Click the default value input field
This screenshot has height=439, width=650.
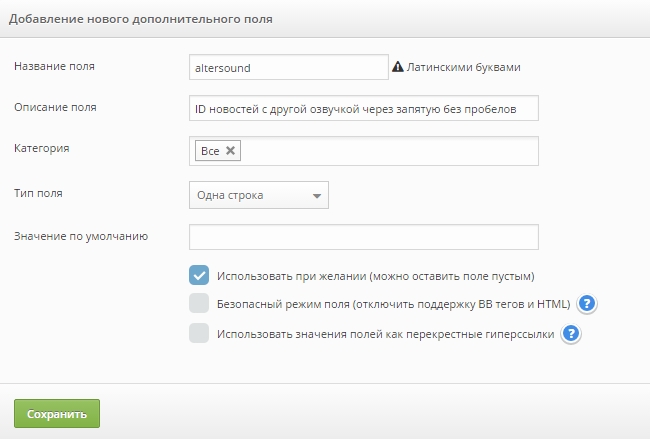pos(364,237)
